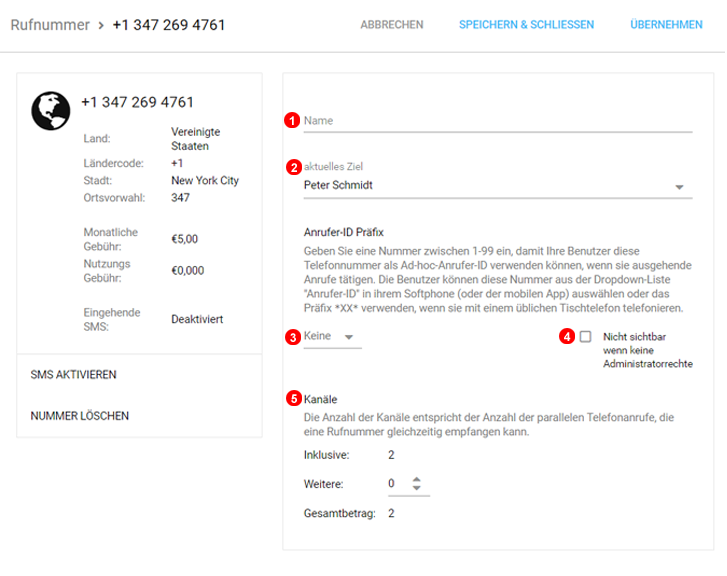Click the globe icon beside the phone number

50,110
